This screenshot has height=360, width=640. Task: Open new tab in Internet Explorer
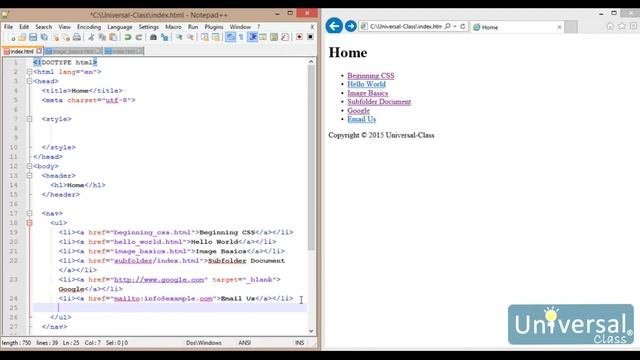[x=571, y=27]
